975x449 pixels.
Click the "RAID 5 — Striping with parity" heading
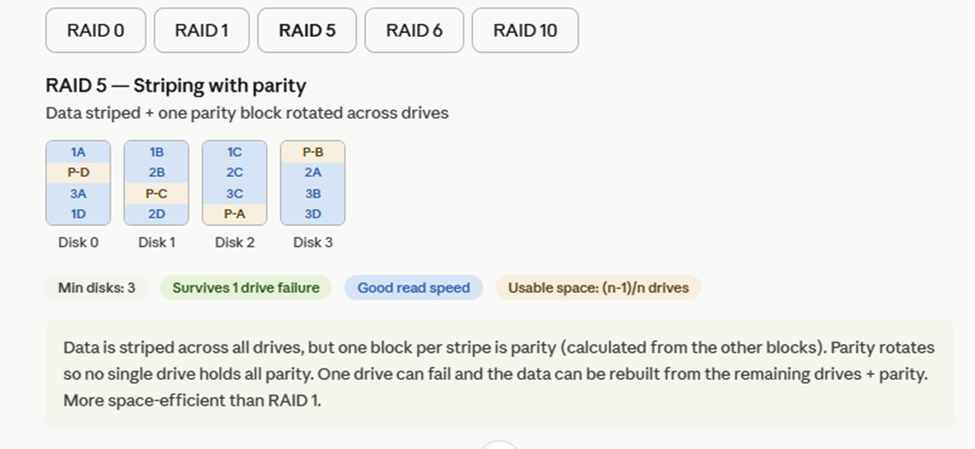176,86
